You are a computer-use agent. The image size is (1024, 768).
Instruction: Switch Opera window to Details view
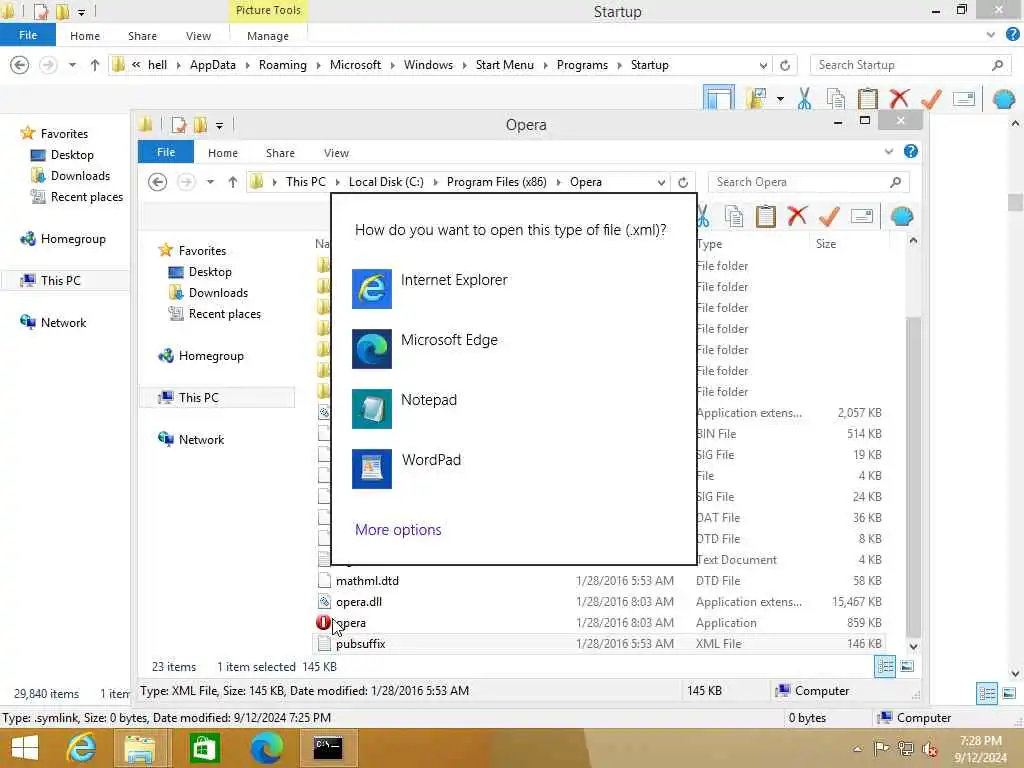(885, 666)
